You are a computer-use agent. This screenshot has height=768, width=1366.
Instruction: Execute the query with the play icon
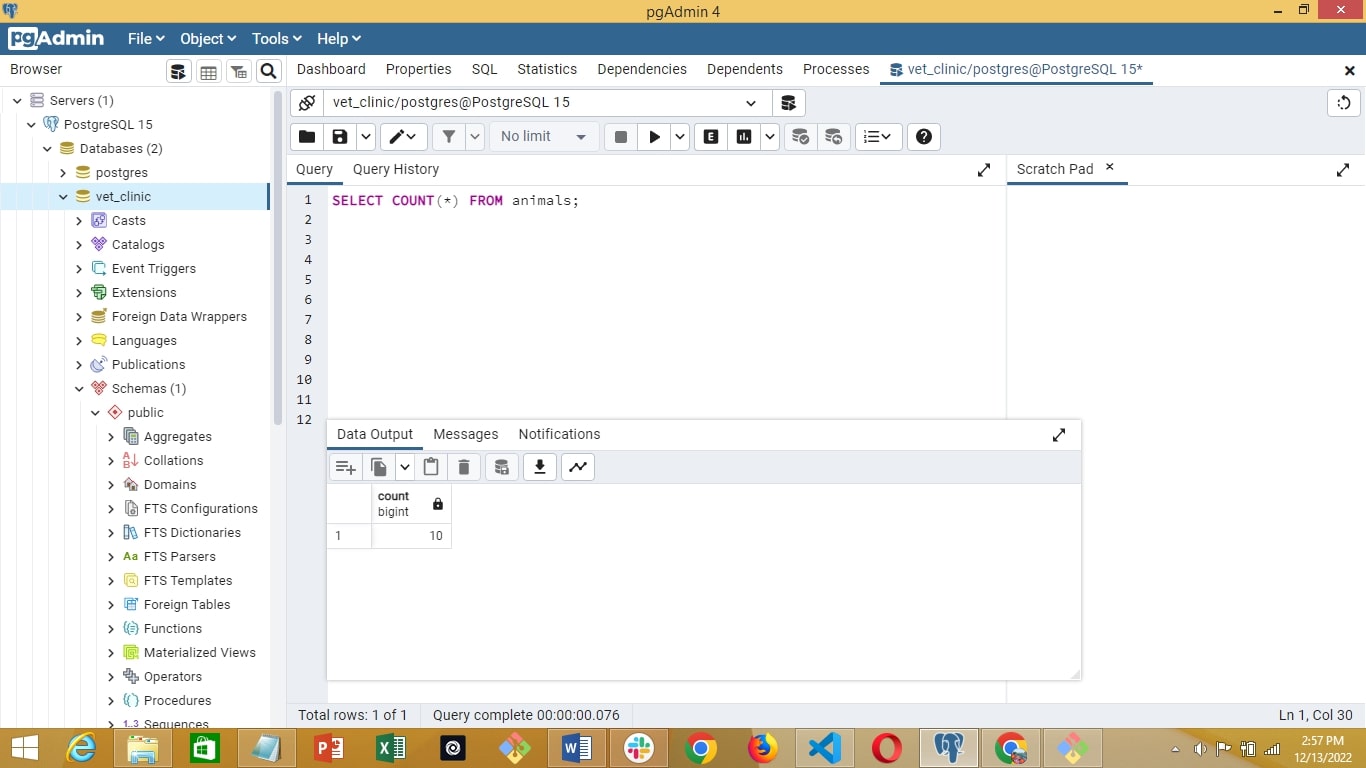coord(654,137)
